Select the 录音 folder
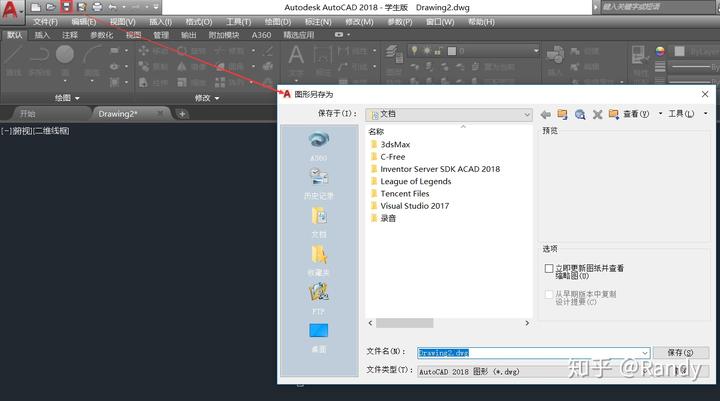The width and height of the screenshot is (720, 401). (x=383, y=218)
